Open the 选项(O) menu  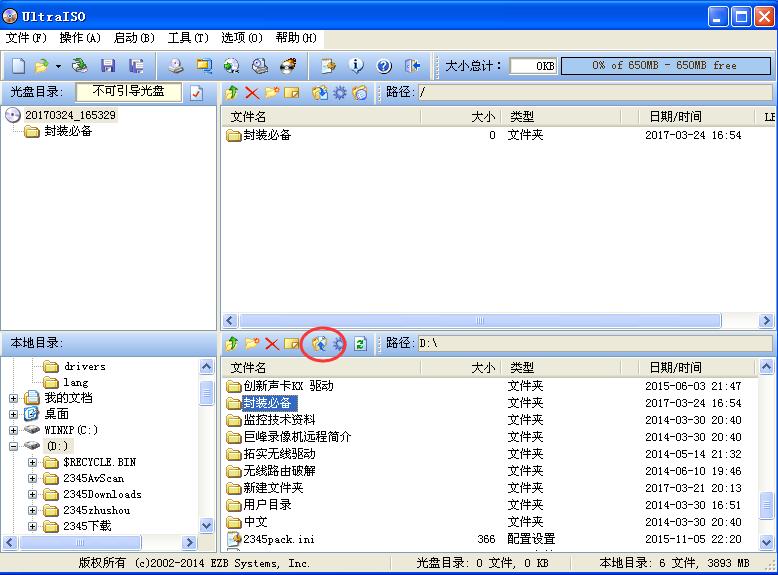(242, 38)
